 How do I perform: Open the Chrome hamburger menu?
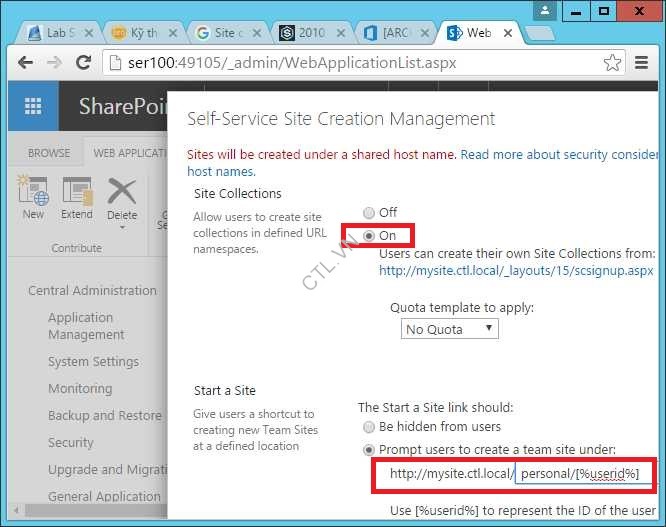tap(642, 62)
